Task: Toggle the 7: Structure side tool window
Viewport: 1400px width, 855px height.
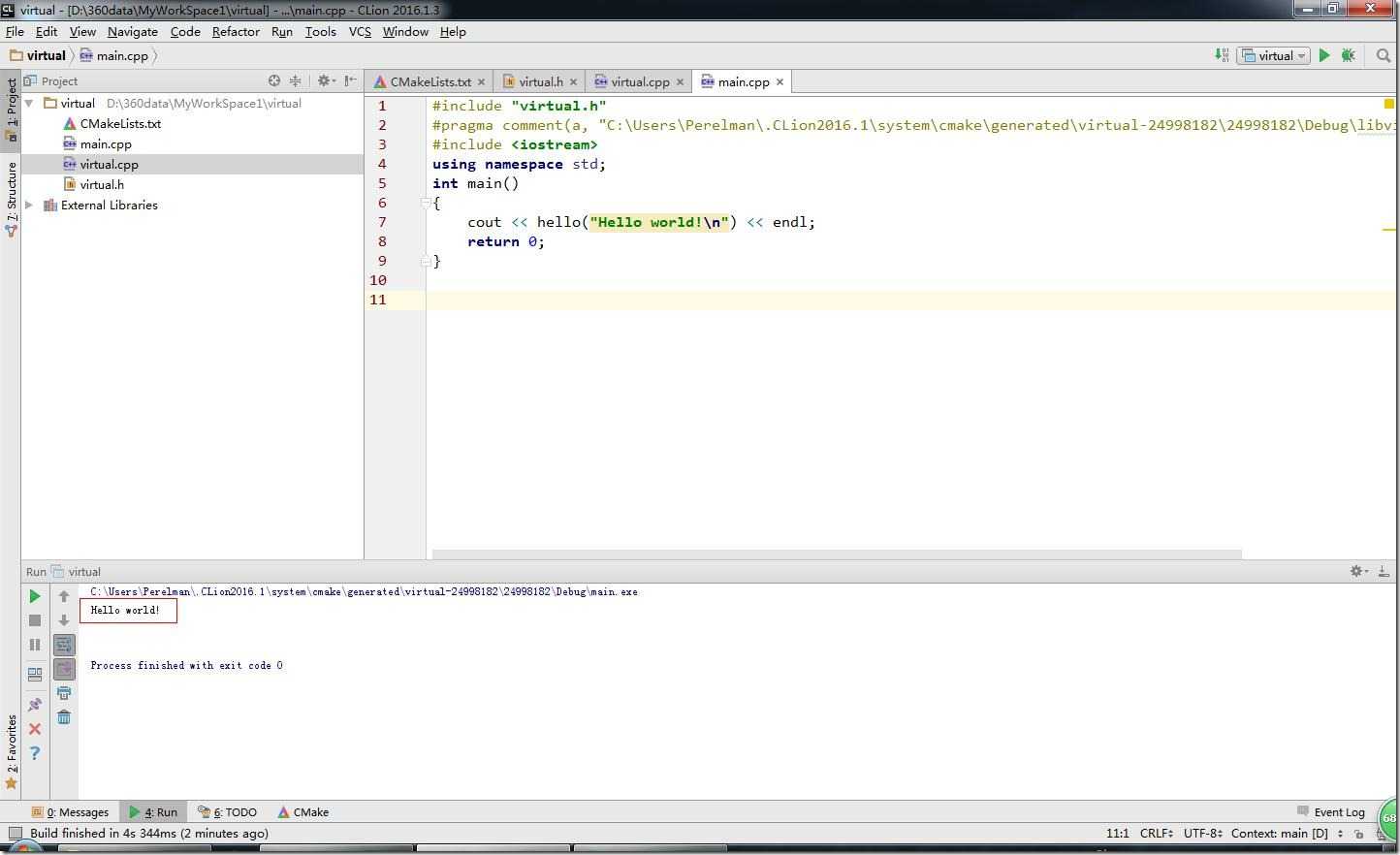Action: (x=11, y=198)
